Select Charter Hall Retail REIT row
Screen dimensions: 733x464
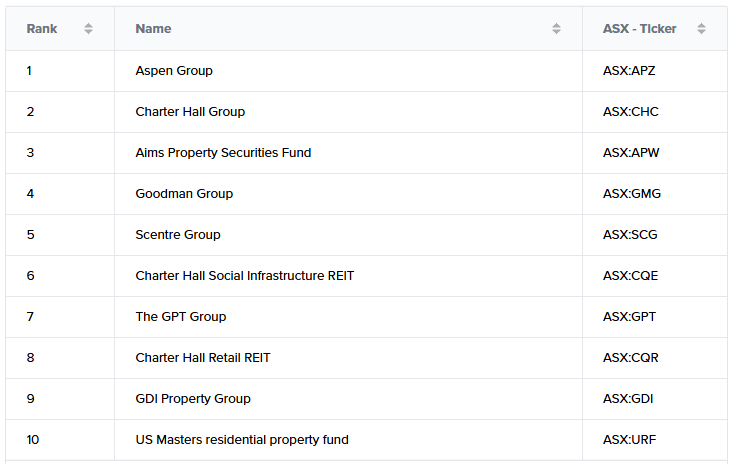click(203, 358)
